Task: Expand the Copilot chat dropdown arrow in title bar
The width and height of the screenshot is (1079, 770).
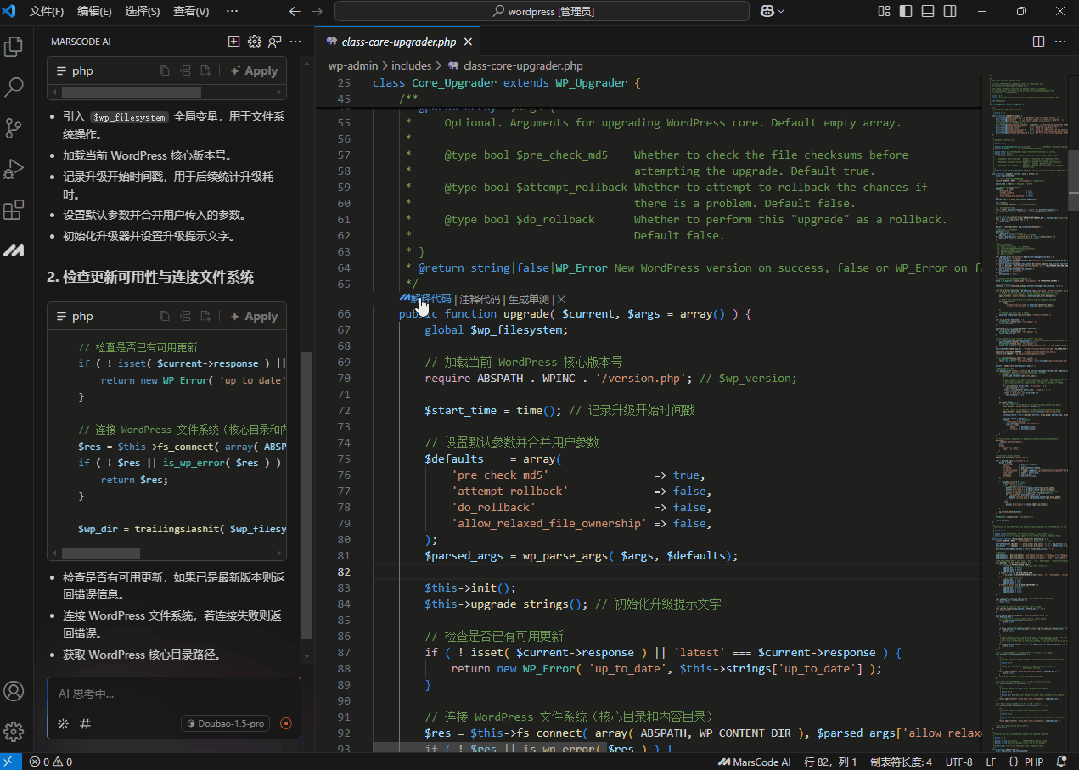Action: point(781,11)
